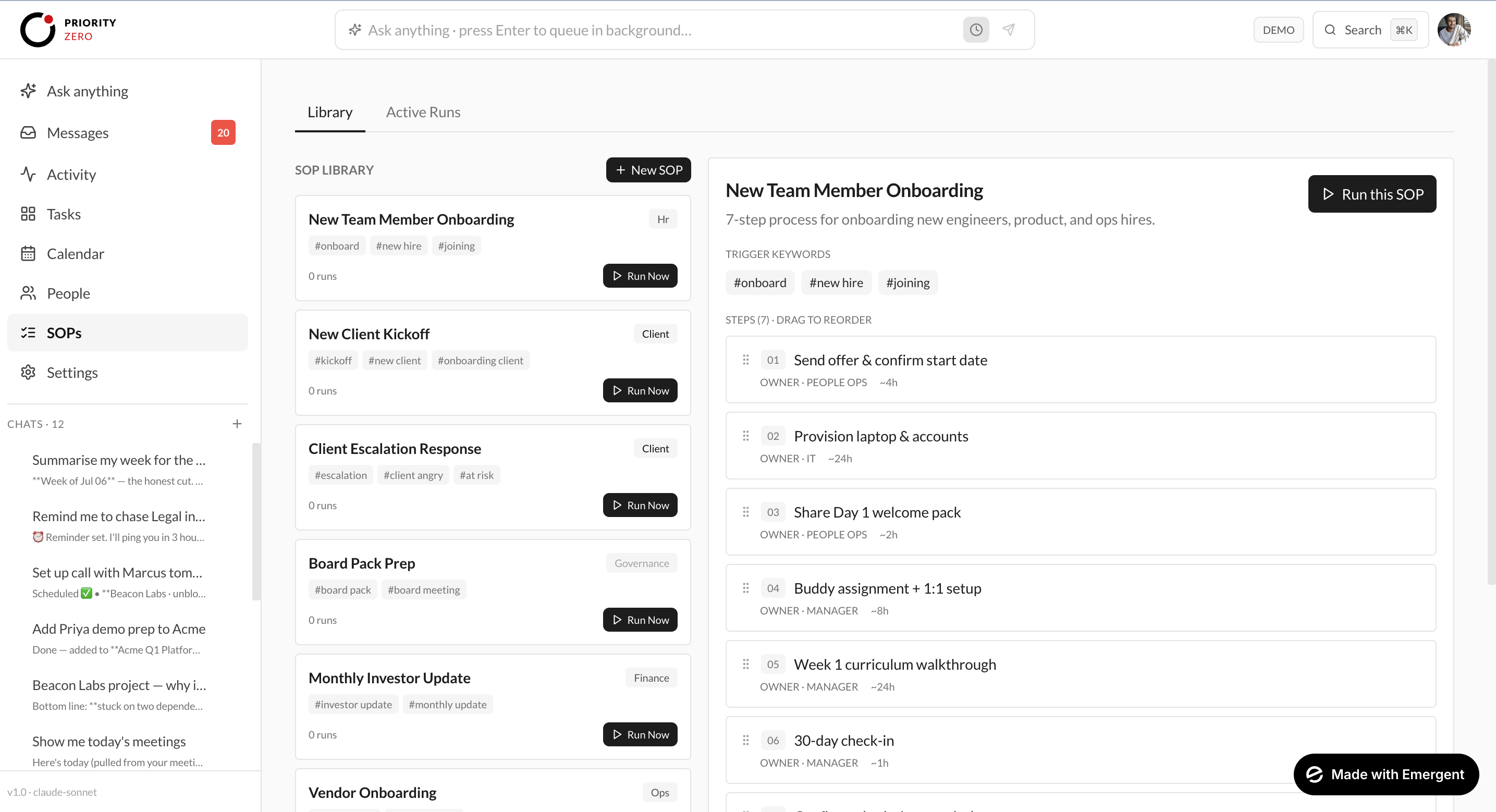Grab drag handle for Week 1 curriculum step
The height and width of the screenshot is (812, 1496).
746,665
